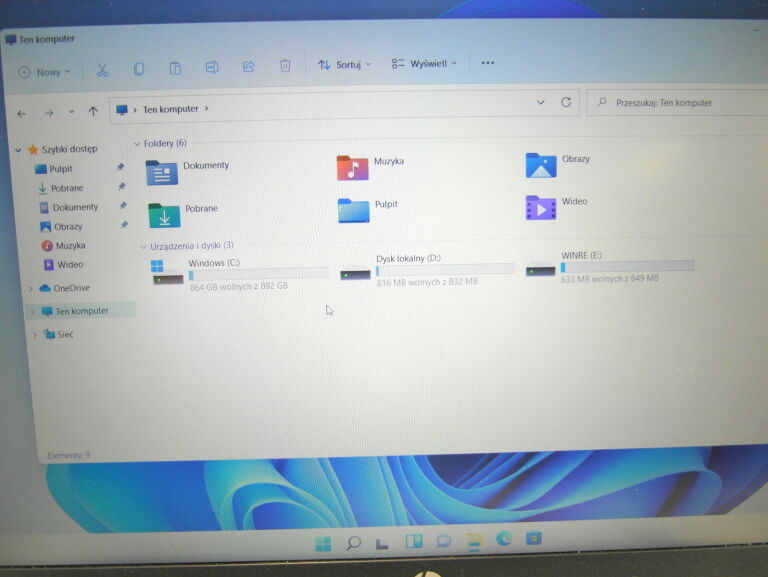Image resolution: width=768 pixels, height=577 pixels.
Task: Click the Copy icon in toolbar
Action: pos(139,69)
